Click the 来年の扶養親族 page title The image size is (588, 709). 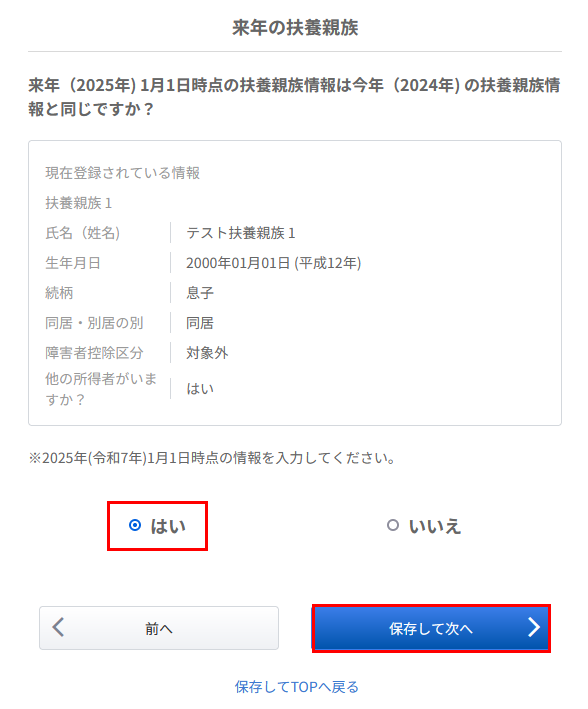coord(295,28)
